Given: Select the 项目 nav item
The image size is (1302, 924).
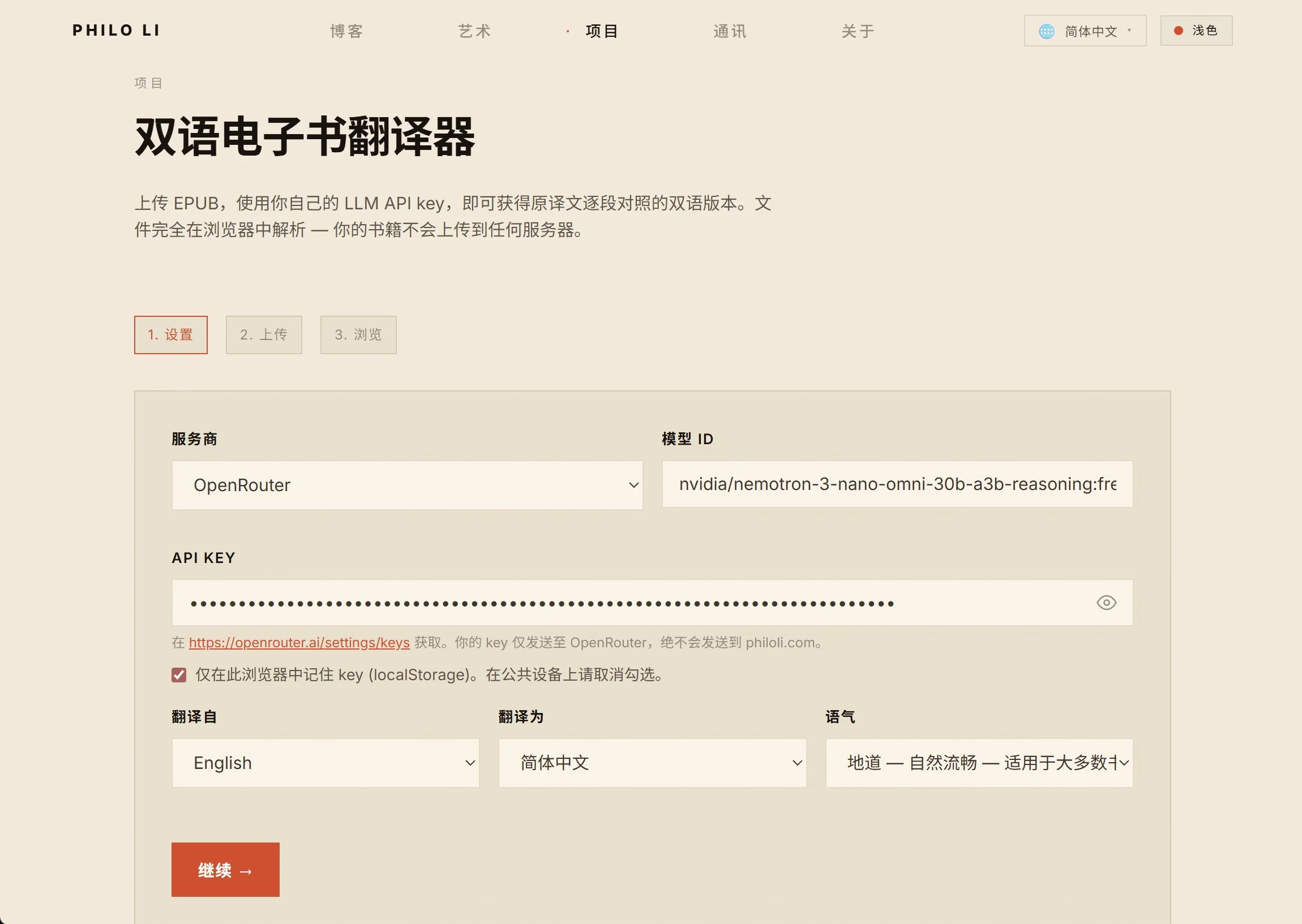Looking at the screenshot, I should pos(602,31).
